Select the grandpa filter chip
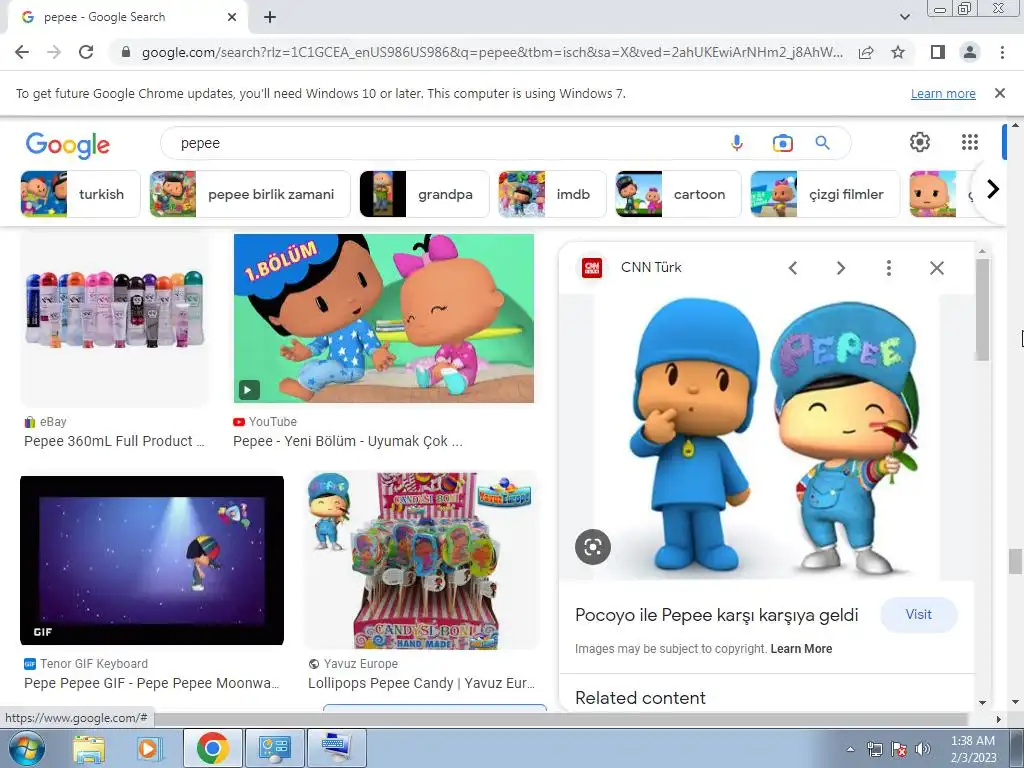 [x=424, y=194]
